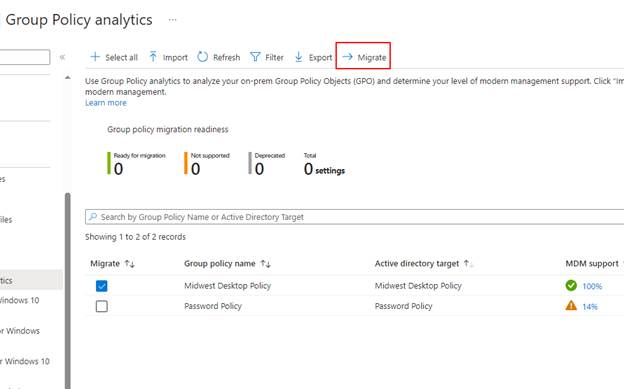Viewport: 624px width, 389px height.
Task: Click the Import label
Action: (x=175, y=57)
